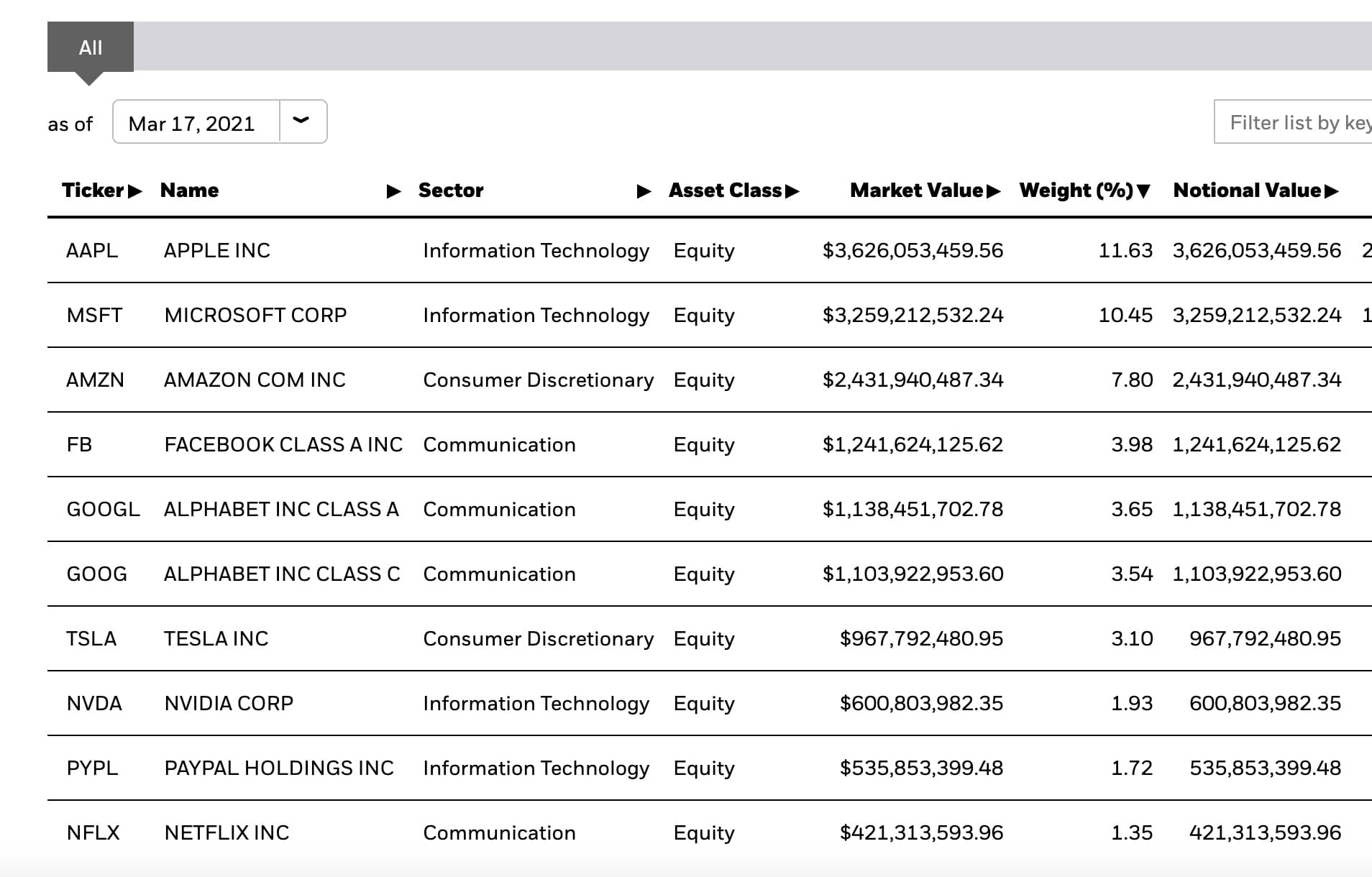Click the Ticker column header
1372x877 pixels.
point(93,190)
